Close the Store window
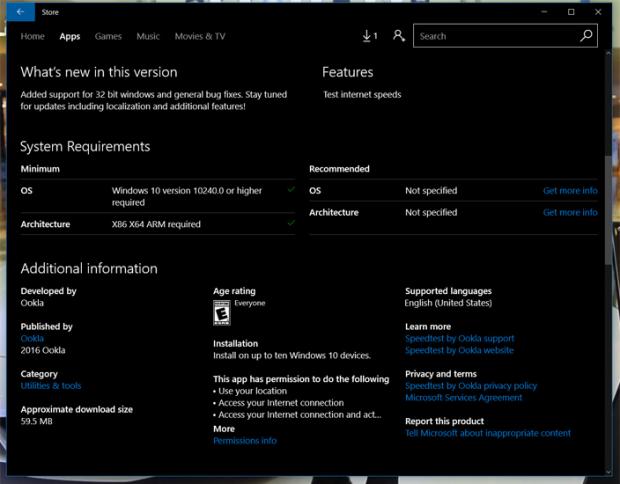This screenshot has height=484, width=620. tap(598, 12)
